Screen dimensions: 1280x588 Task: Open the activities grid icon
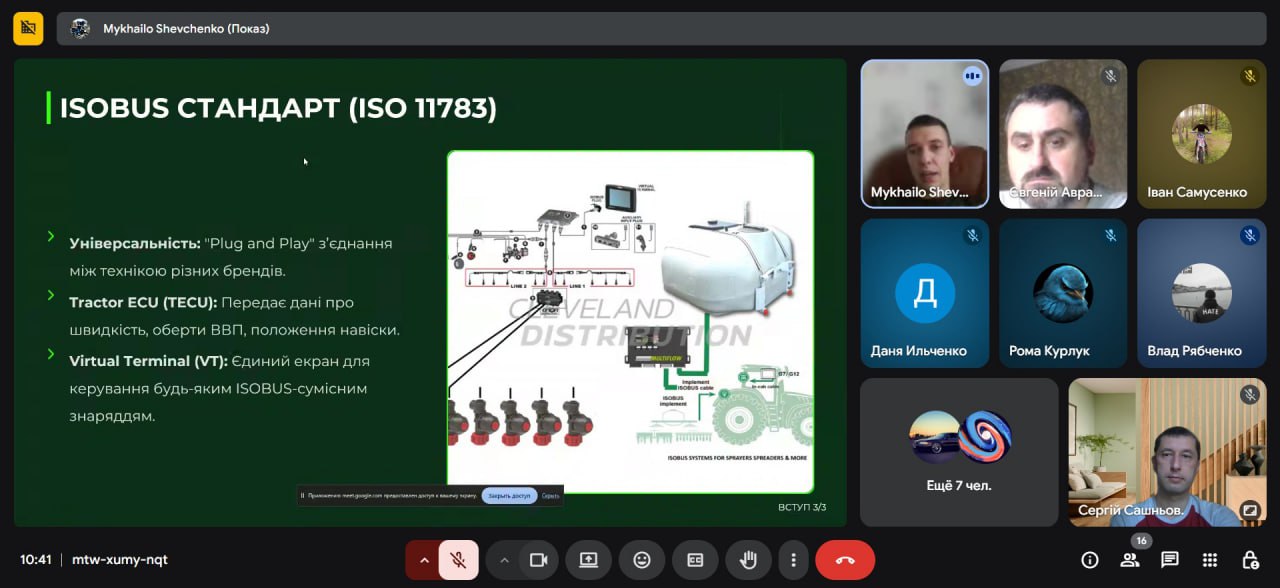(1210, 560)
